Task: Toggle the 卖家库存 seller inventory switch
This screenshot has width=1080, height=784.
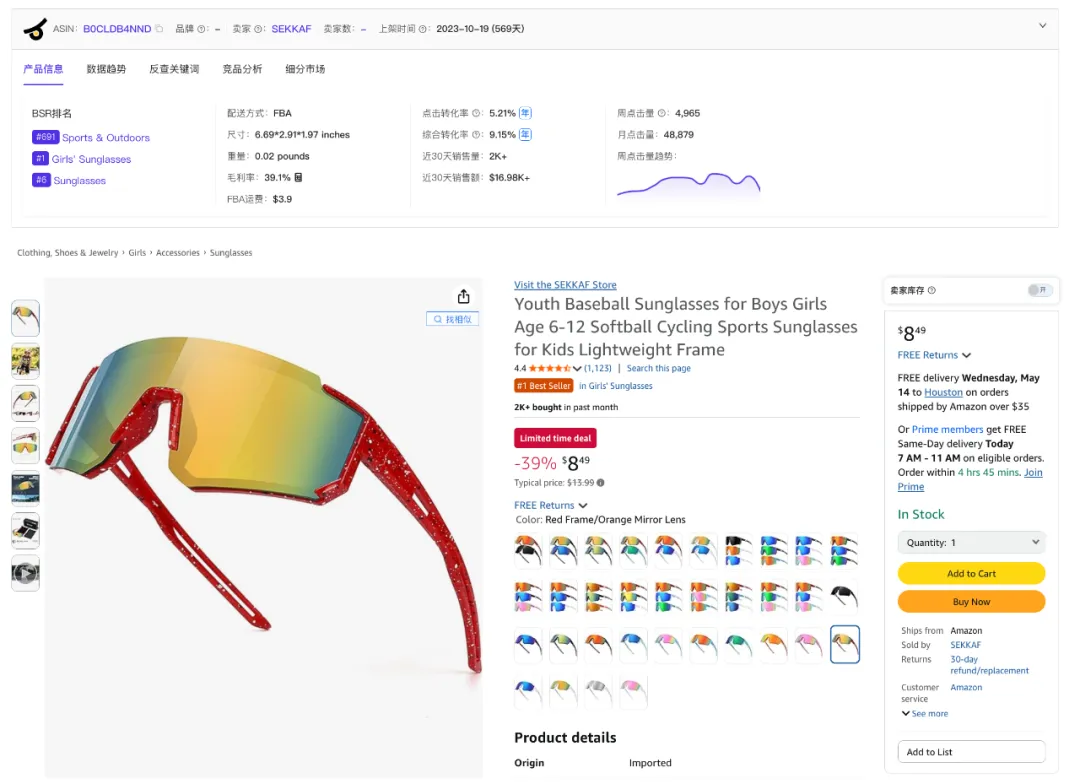Action: click(x=1040, y=290)
